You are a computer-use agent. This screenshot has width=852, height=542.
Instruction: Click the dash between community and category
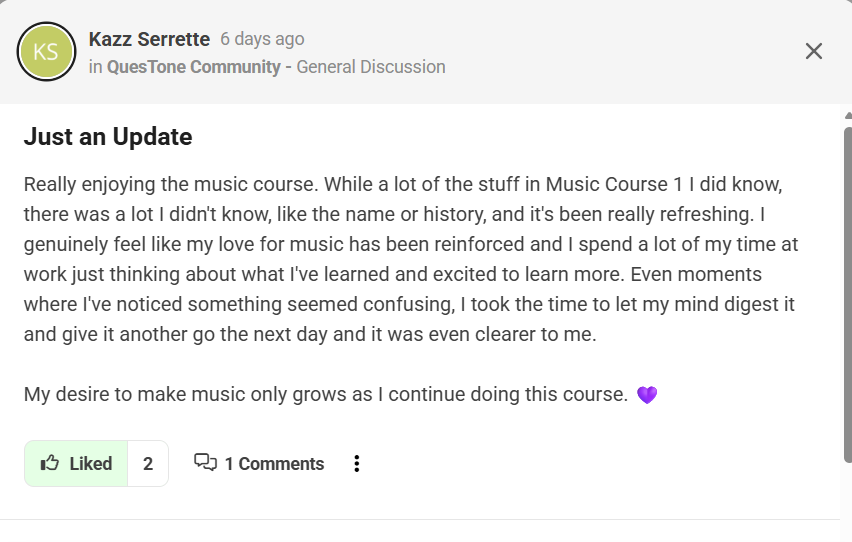288,67
